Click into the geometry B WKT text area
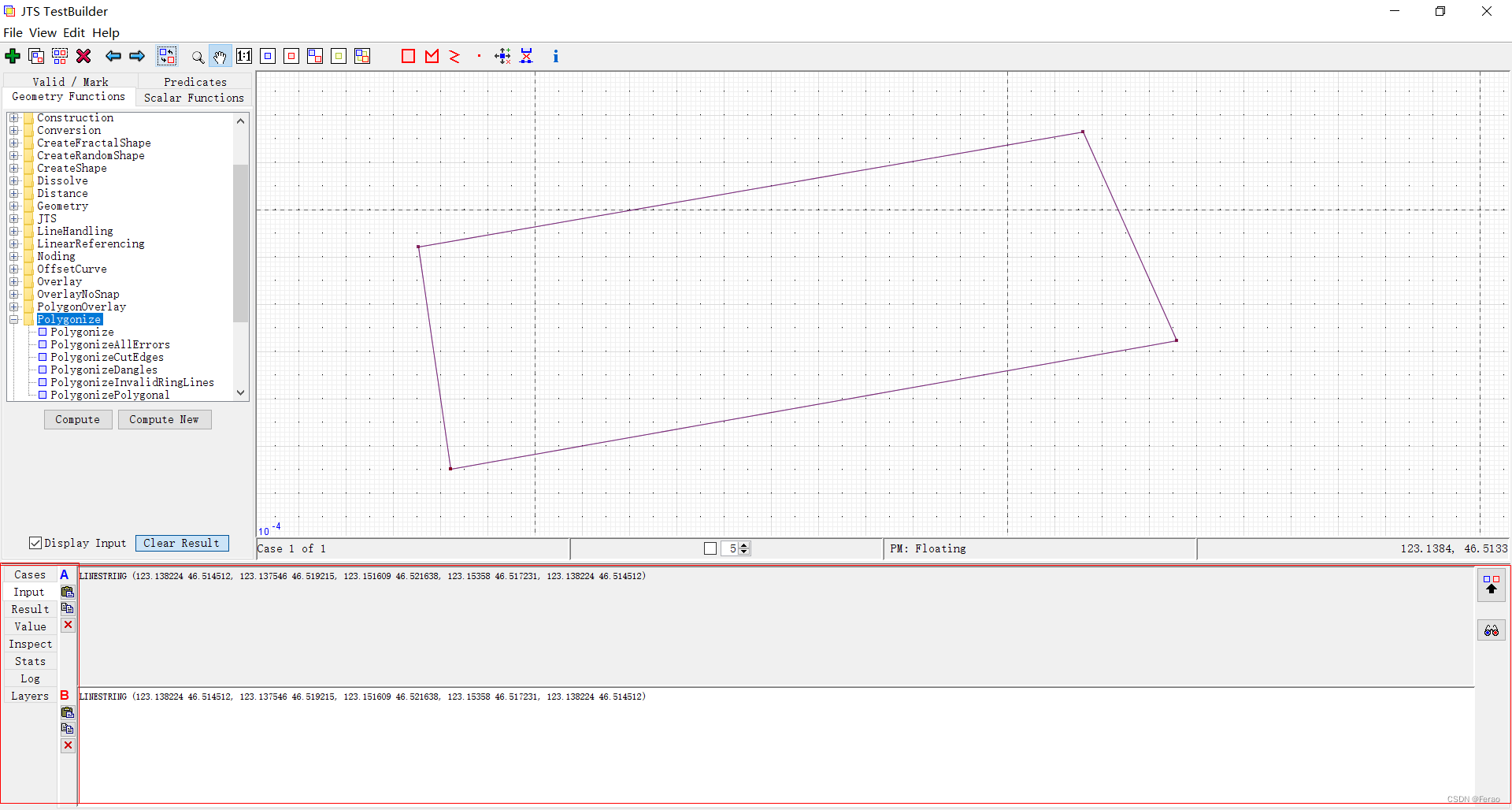The height and width of the screenshot is (810, 1512). tap(776, 747)
